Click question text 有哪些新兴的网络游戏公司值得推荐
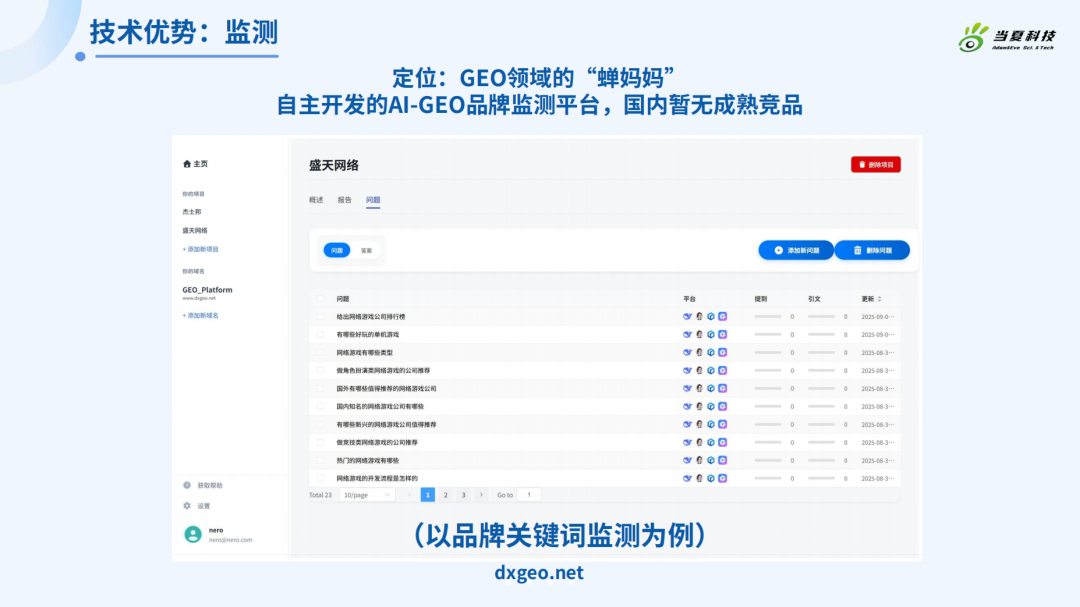This screenshot has height=607, width=1080. [386, 424]
